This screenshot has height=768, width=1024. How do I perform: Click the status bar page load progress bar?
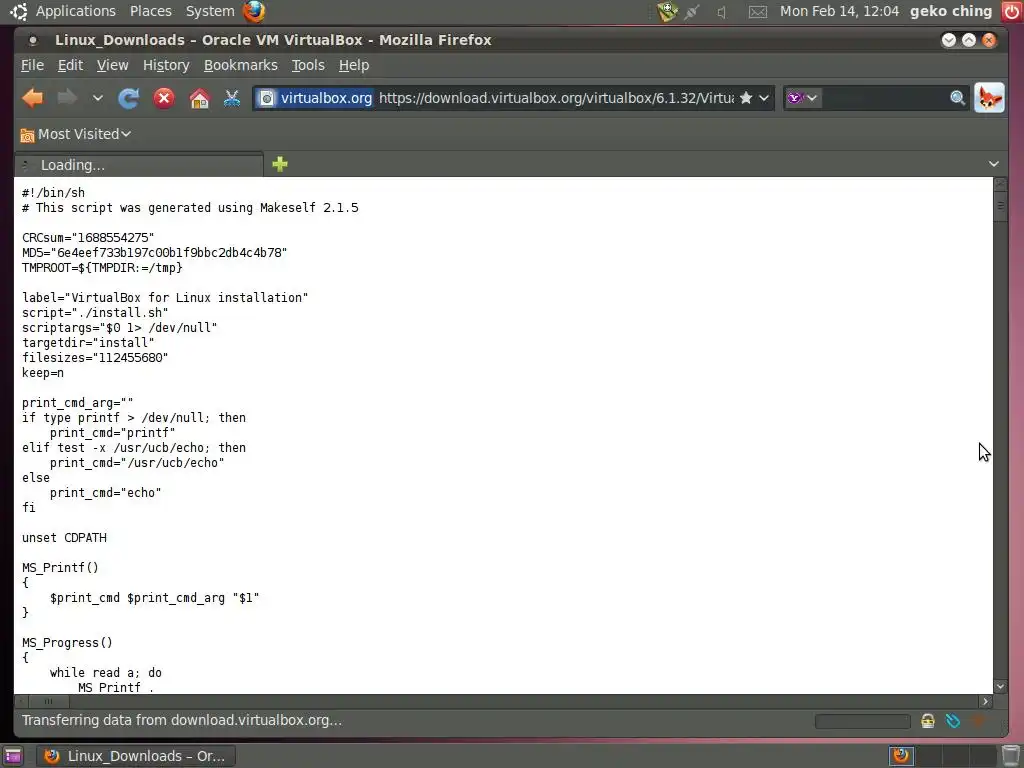862,721
